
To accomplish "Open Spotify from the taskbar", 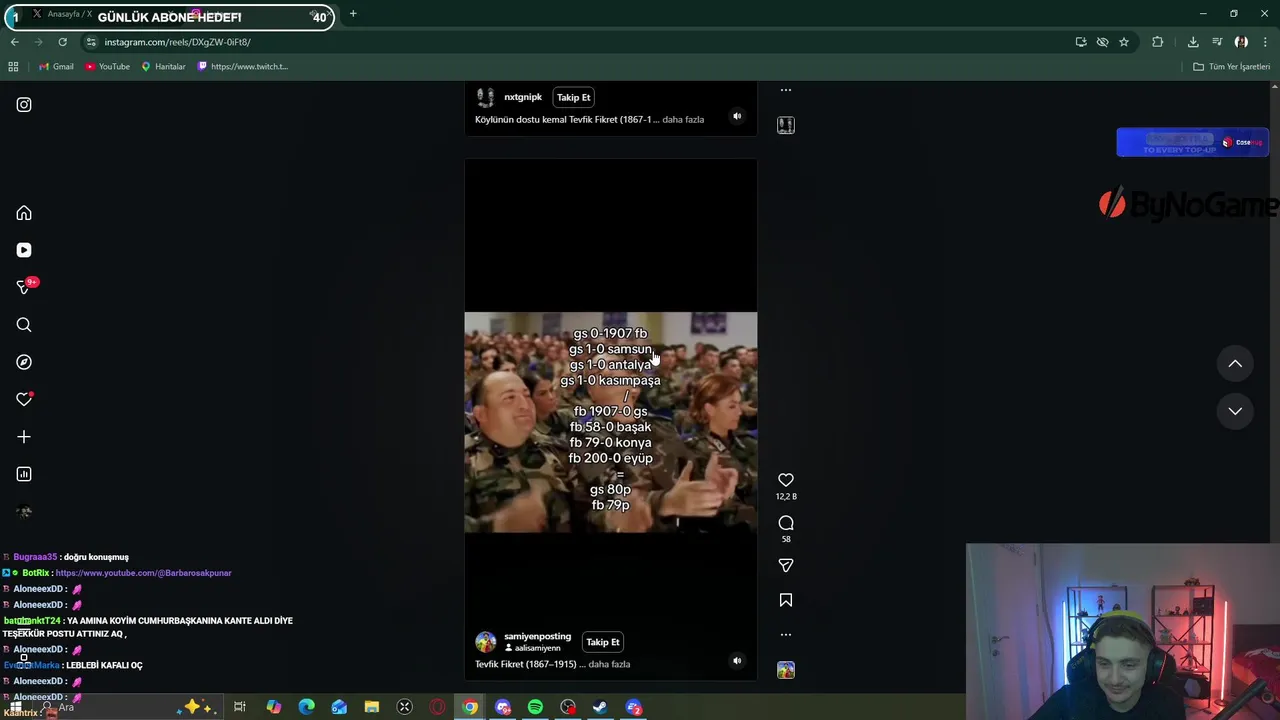I will tap(535, 708).
